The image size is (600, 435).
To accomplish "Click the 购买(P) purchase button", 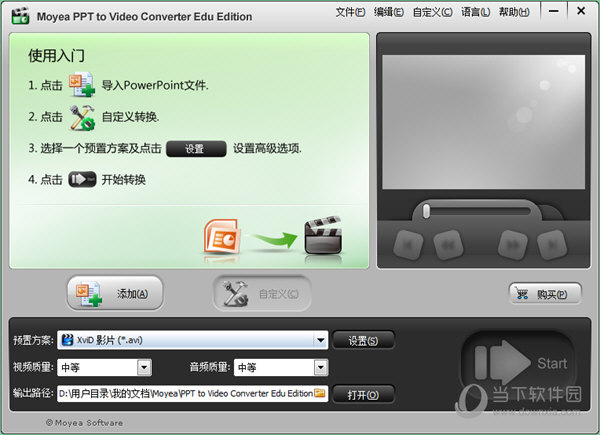I will point(545,294).
